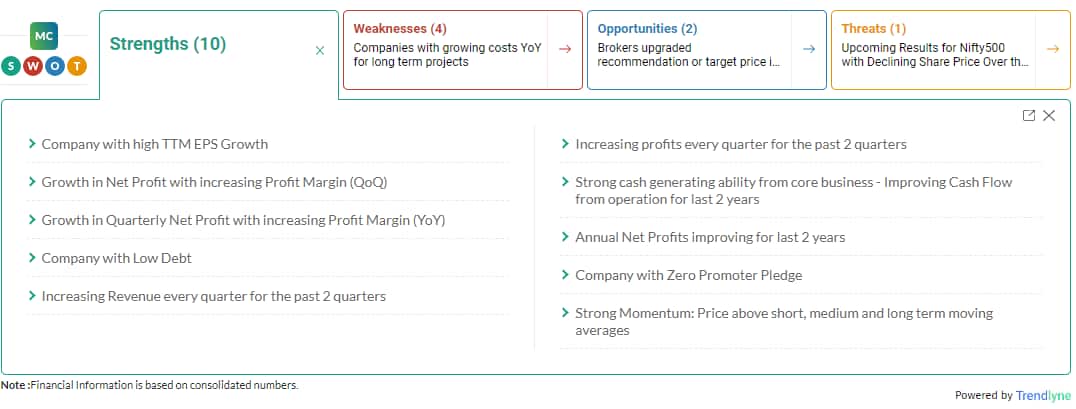Viewport: 1076px width, 409px height.
Task: Open 'Annual Net Profits improving for last 2 years'
Action: pos(710,237)
